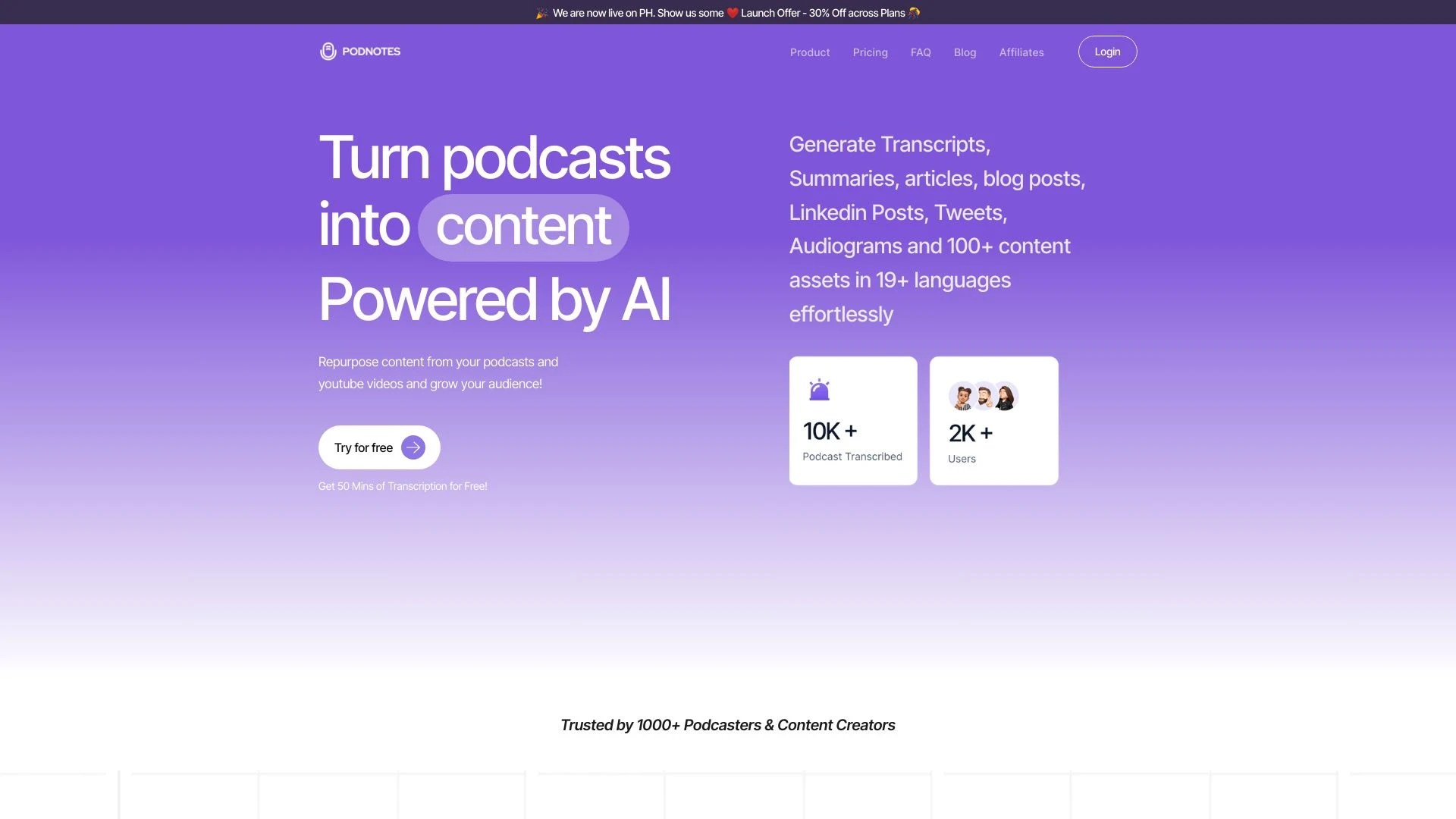The width and height of the screenshot is (1456, 819).
Task: Select the Pricing navigation link
Action: pos(869,51)
